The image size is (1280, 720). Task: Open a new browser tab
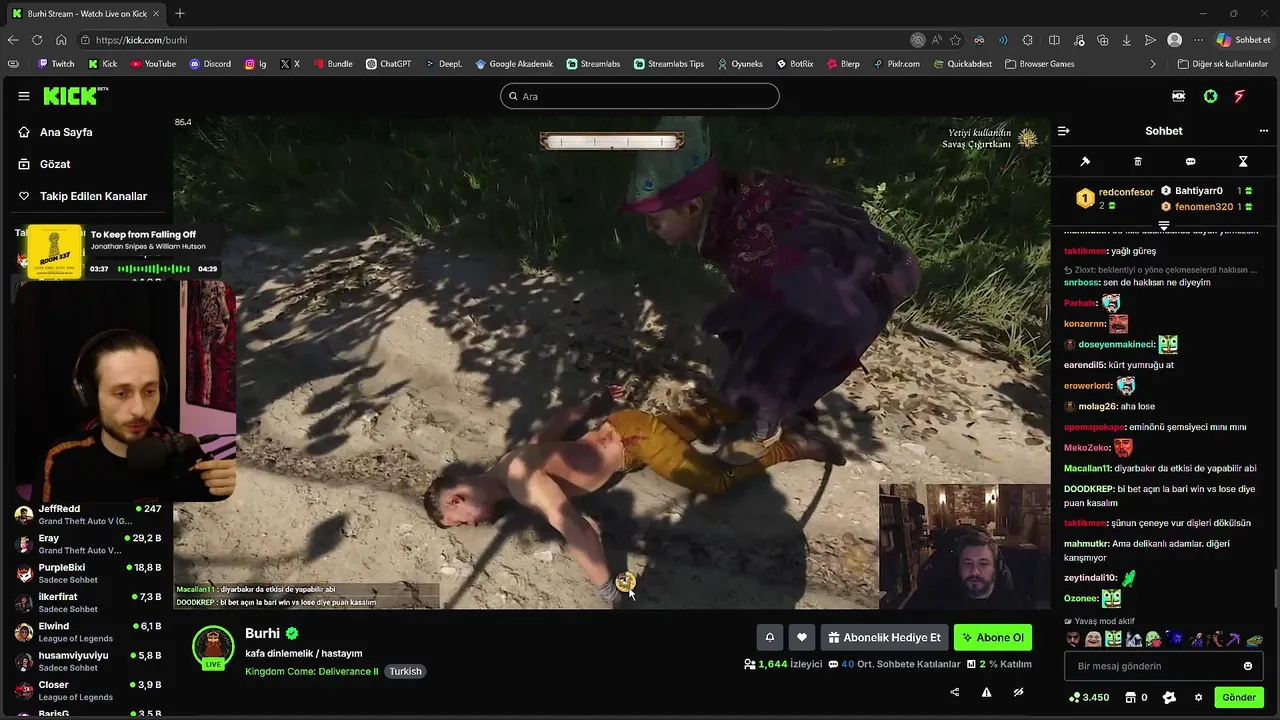point(180,14)
